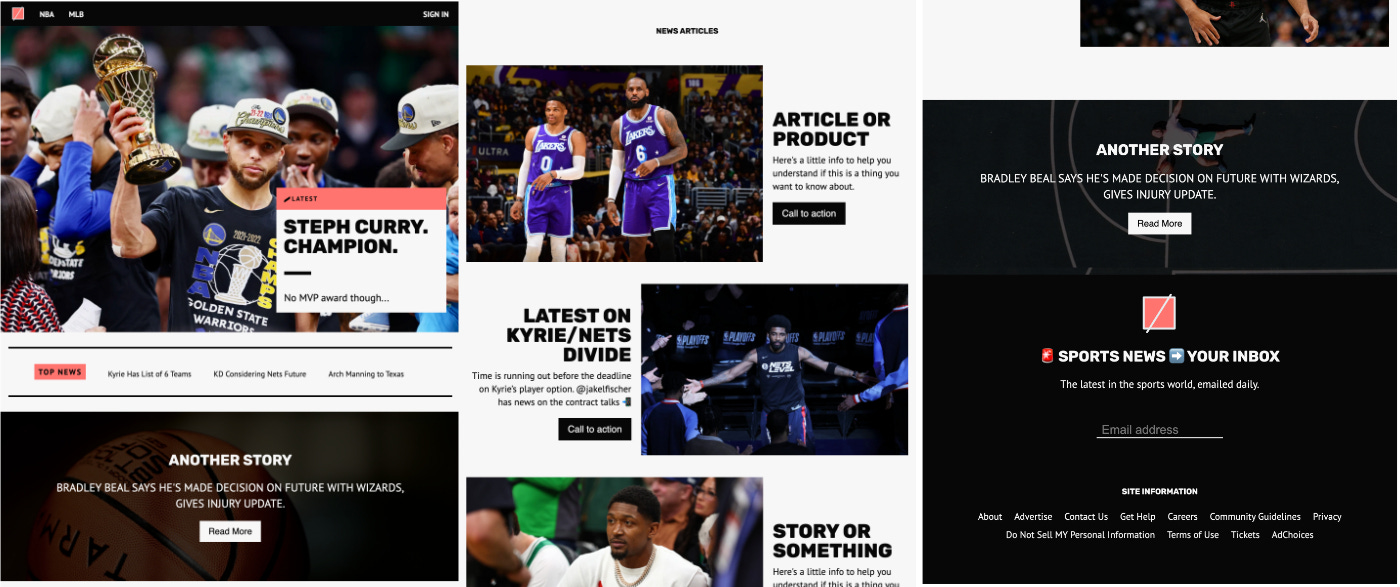Open the Community Guidelines footer link
The image size is (1400, 587).
[1255, 517]
